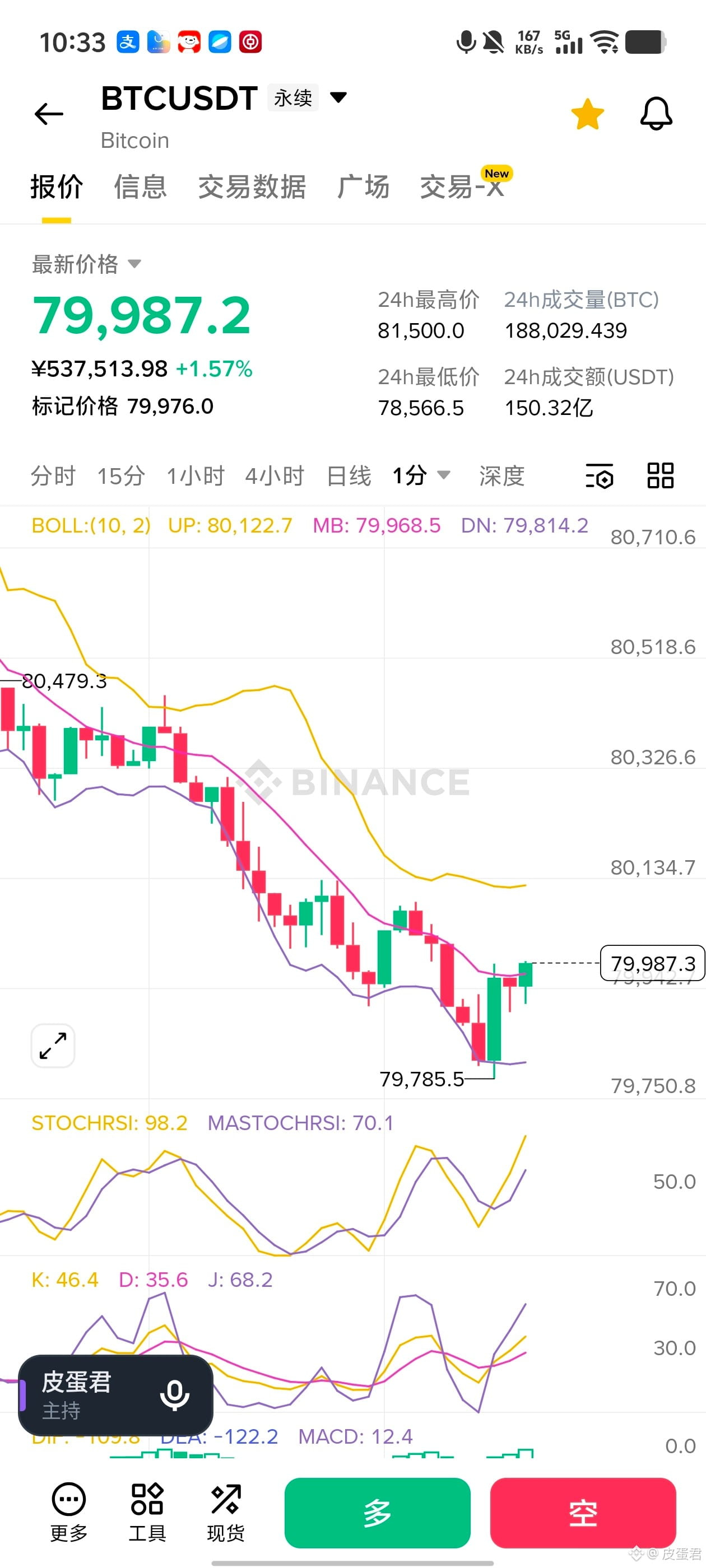Tap the chart high marker 80,479.3

point(64,681)
